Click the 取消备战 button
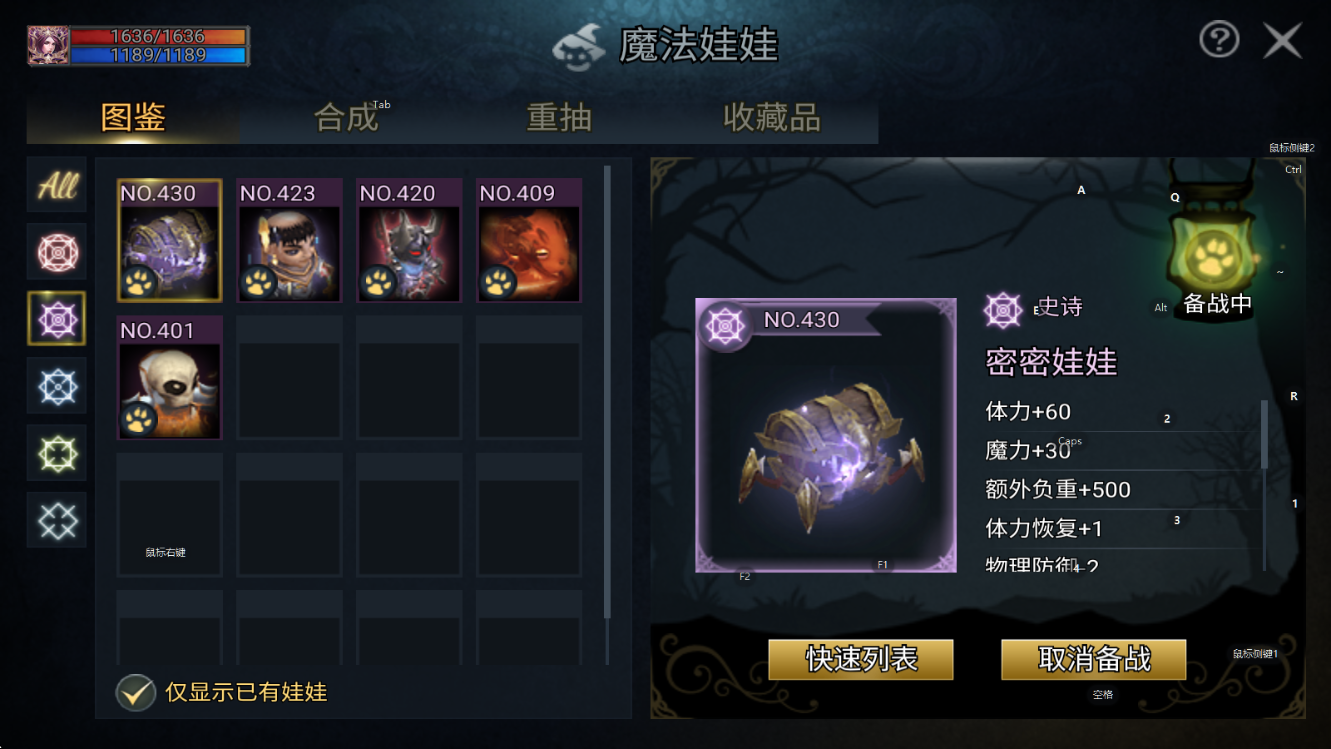 [x=1094, y=660]
